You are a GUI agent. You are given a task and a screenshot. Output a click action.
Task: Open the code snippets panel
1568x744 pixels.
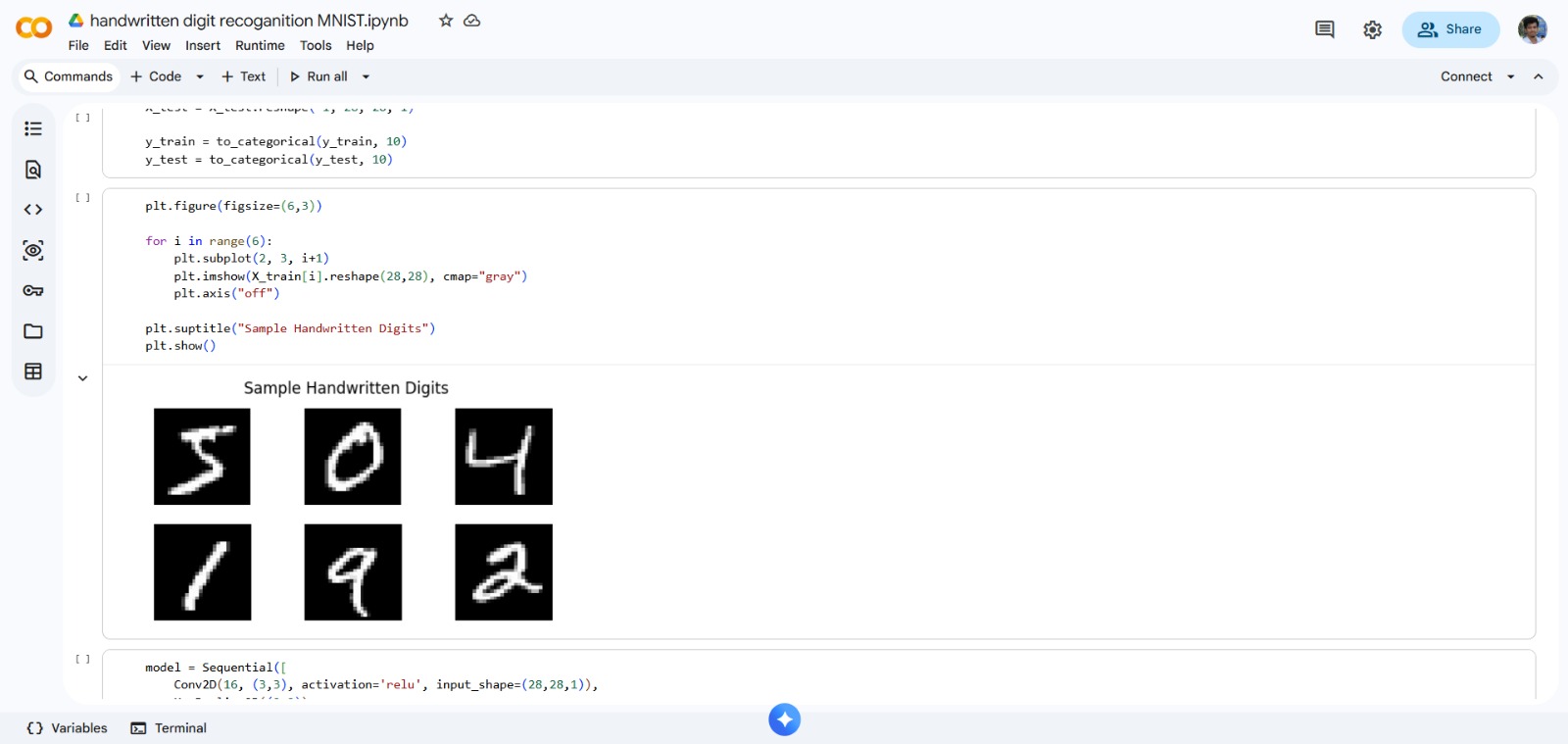coord(33,210)
